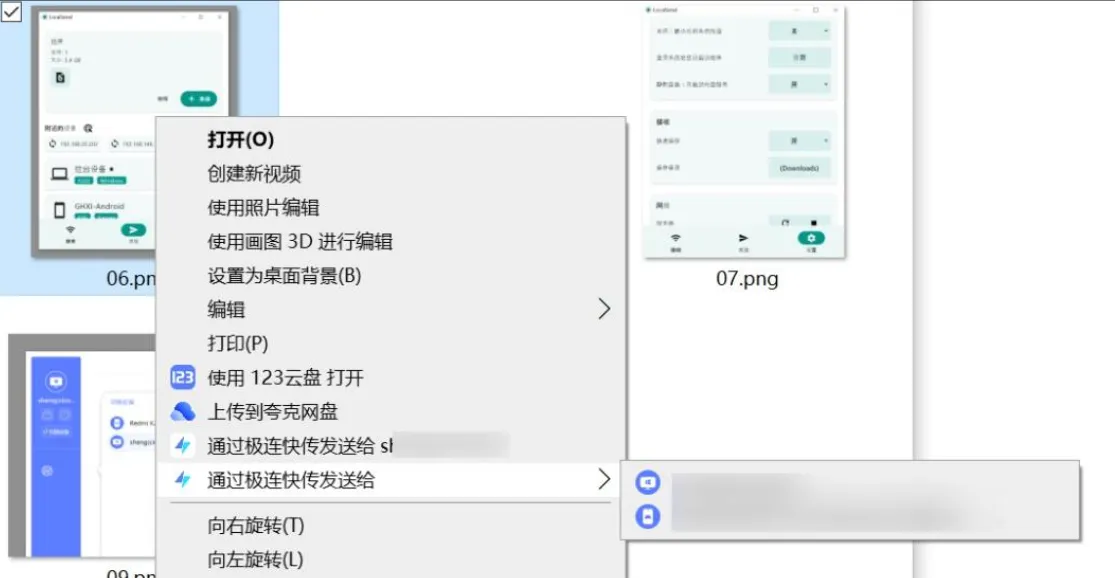Image resolution: width=1115 pixels, height=578 pixels.
Task: Select the 07.png file thumbnail
Action: [x=744, y=132]
